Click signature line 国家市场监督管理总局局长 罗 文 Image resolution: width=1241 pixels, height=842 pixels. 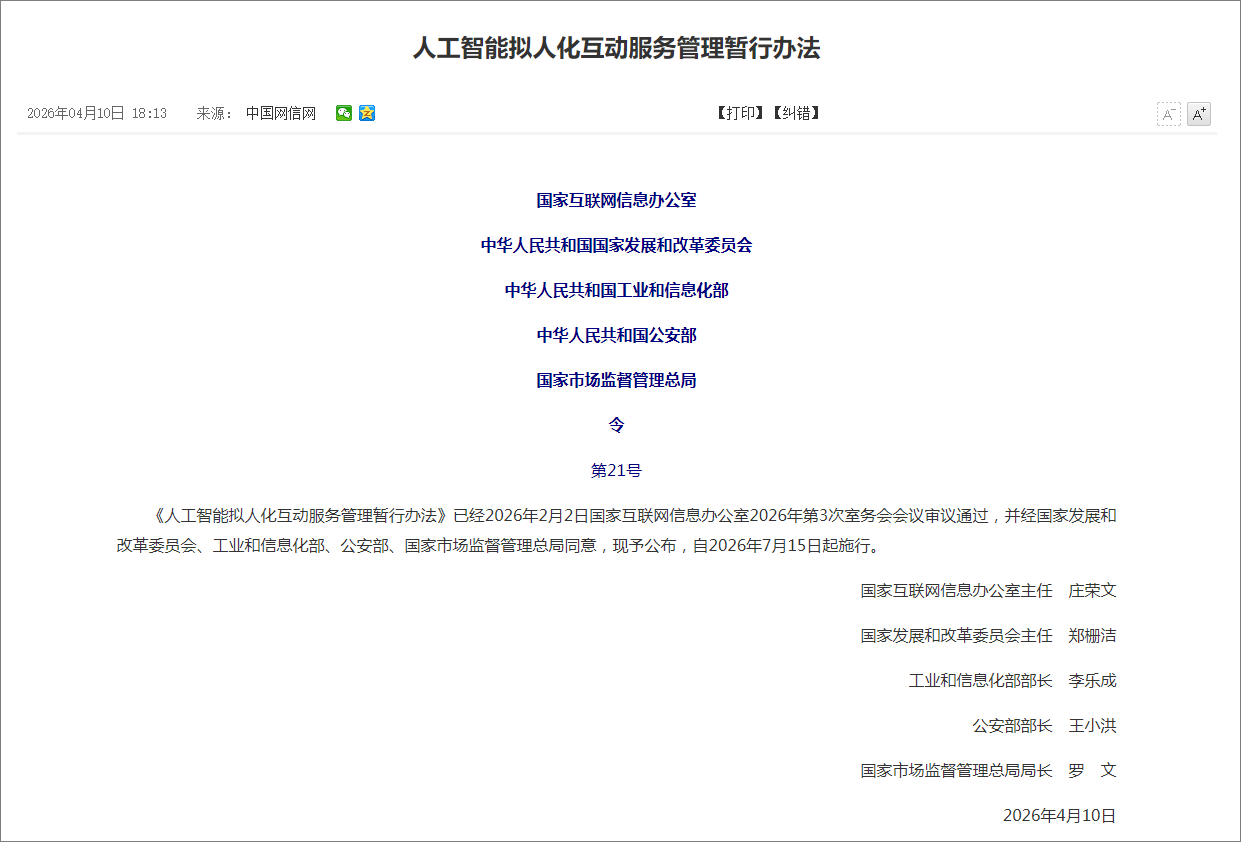coord(988,770)
